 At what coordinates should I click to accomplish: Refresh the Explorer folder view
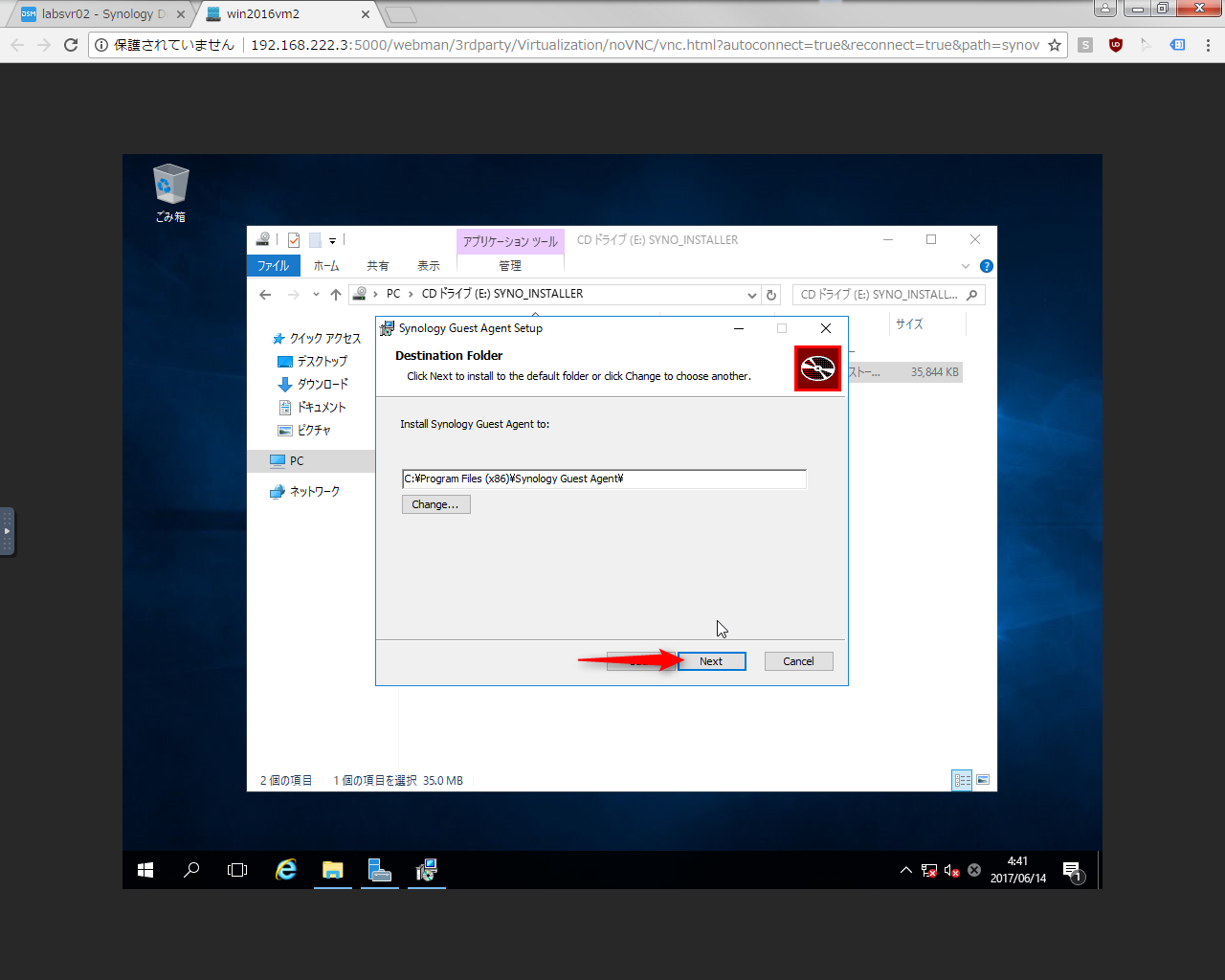pos(771,295)
